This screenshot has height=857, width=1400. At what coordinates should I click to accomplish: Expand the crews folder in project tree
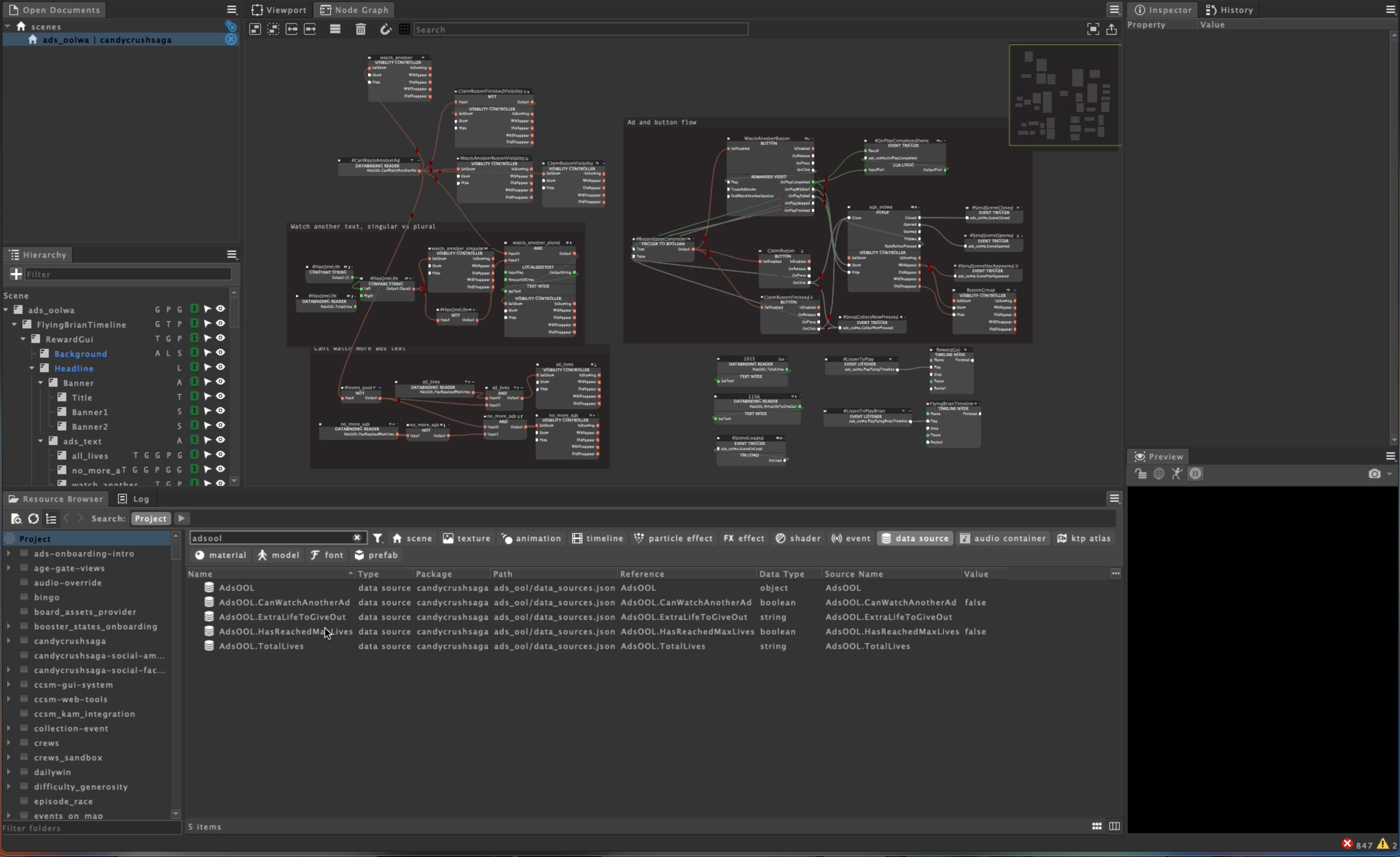[x=9, y=743]
